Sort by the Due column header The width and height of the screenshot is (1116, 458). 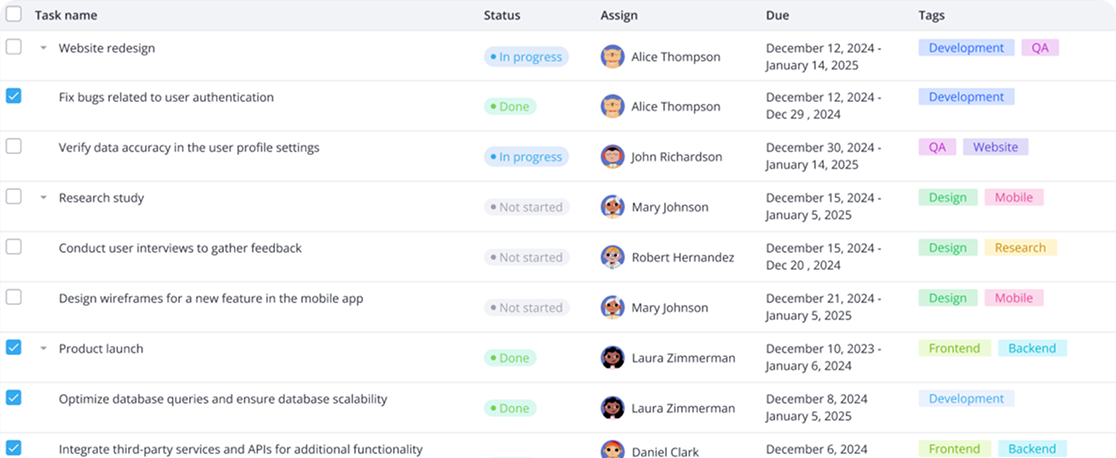[777, 15]
